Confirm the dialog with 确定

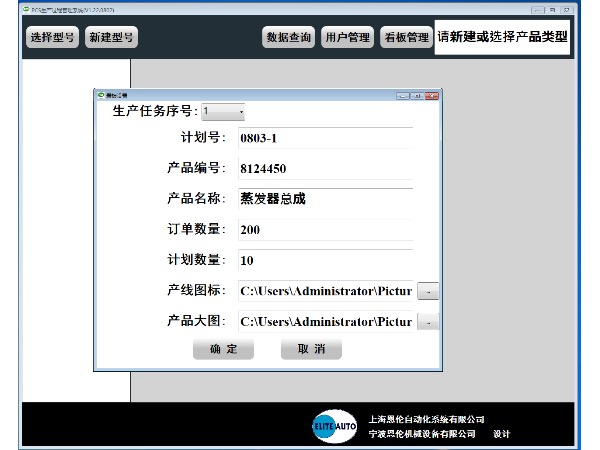click(x=223, y=349)
